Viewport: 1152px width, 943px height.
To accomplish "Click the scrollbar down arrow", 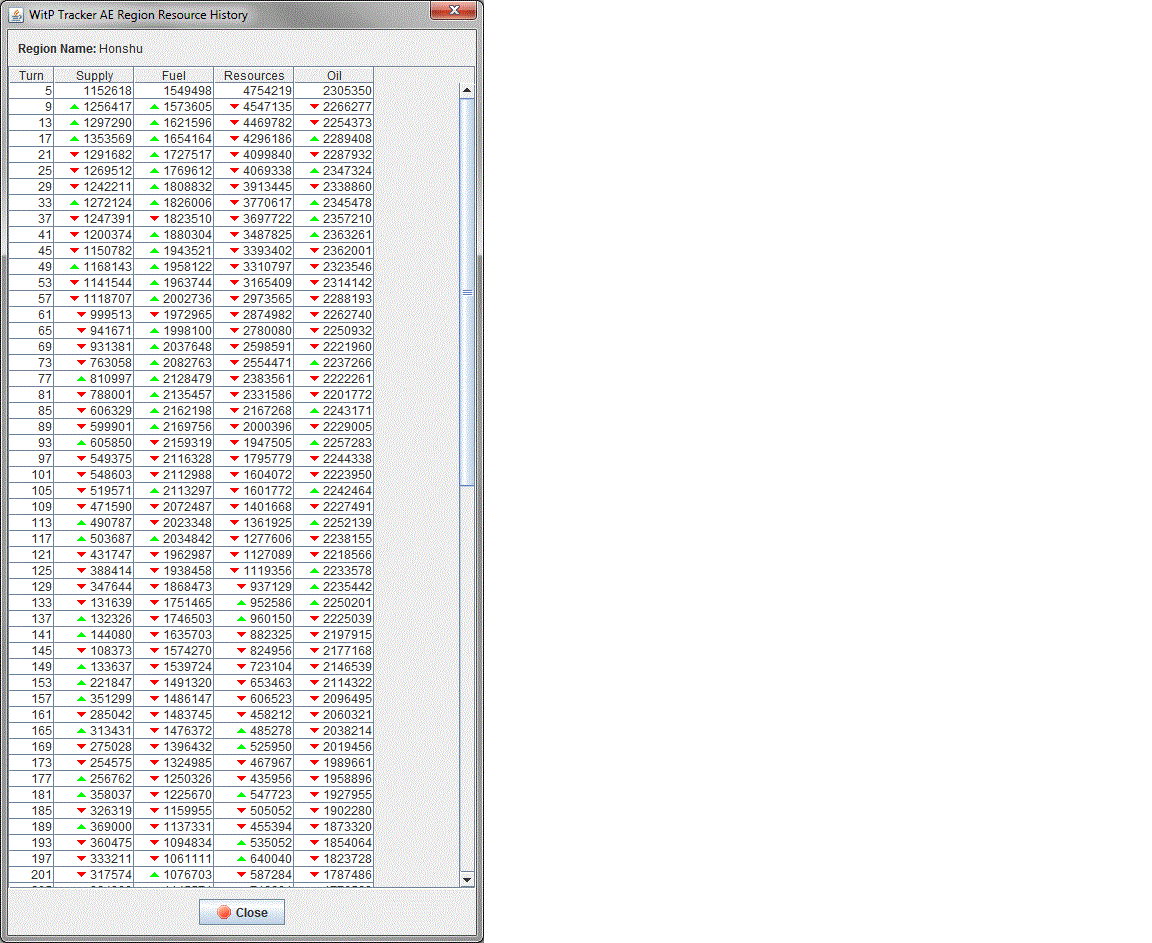I will [467, 879].
